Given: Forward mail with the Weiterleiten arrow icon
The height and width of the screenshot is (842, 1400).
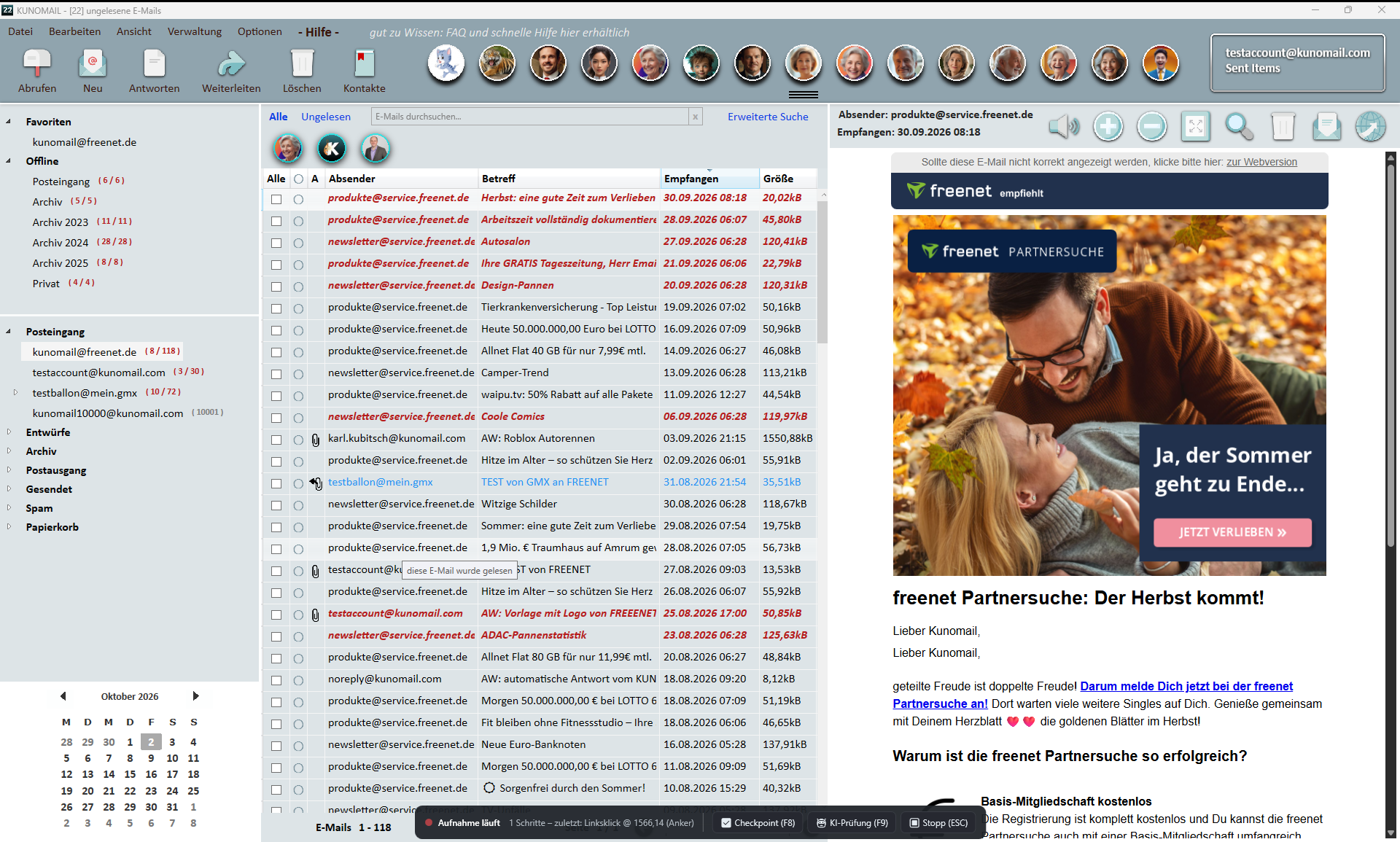Looking at the screenshot, I should point(231,64).
